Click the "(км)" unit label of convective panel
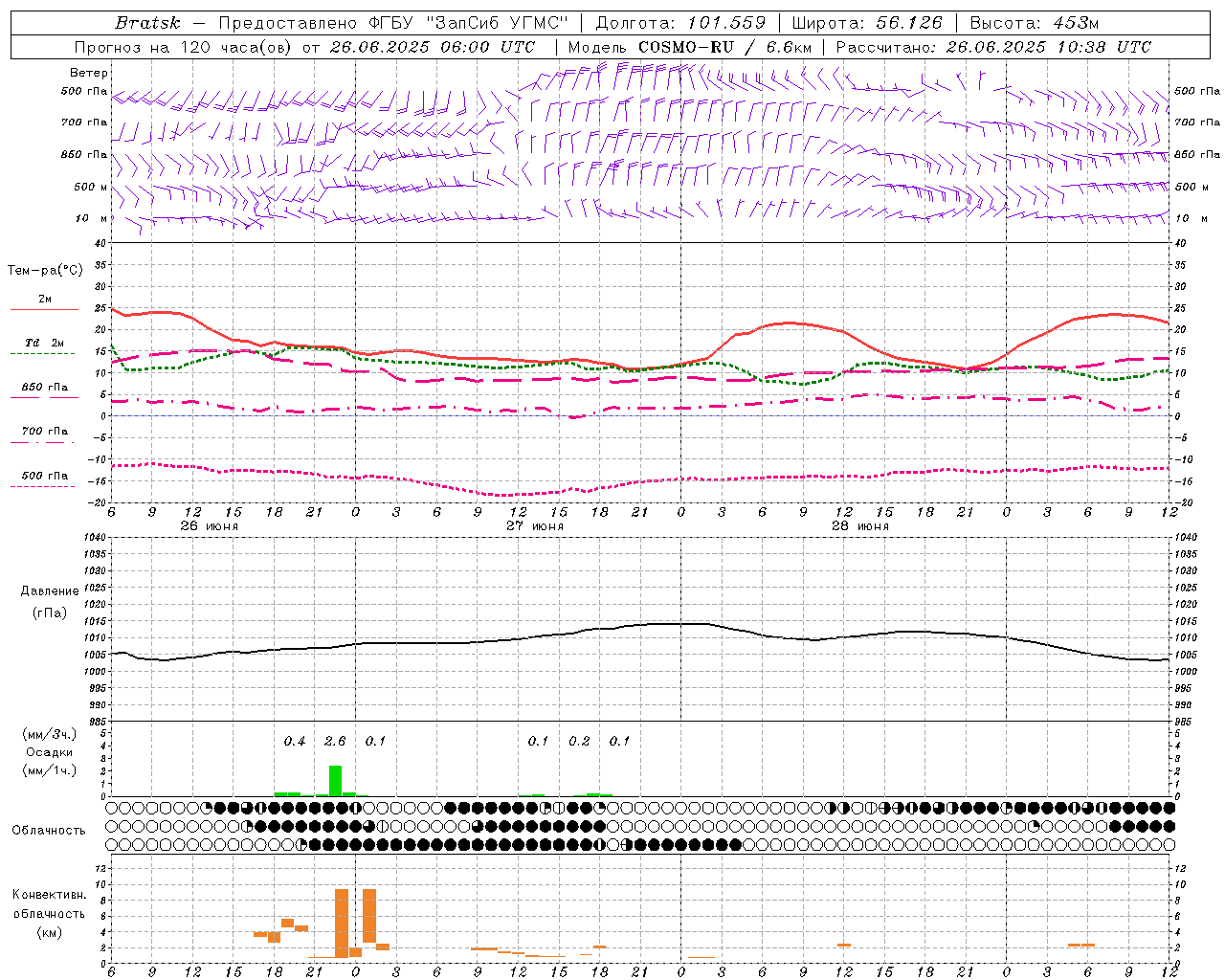 [x=49, y=932]
